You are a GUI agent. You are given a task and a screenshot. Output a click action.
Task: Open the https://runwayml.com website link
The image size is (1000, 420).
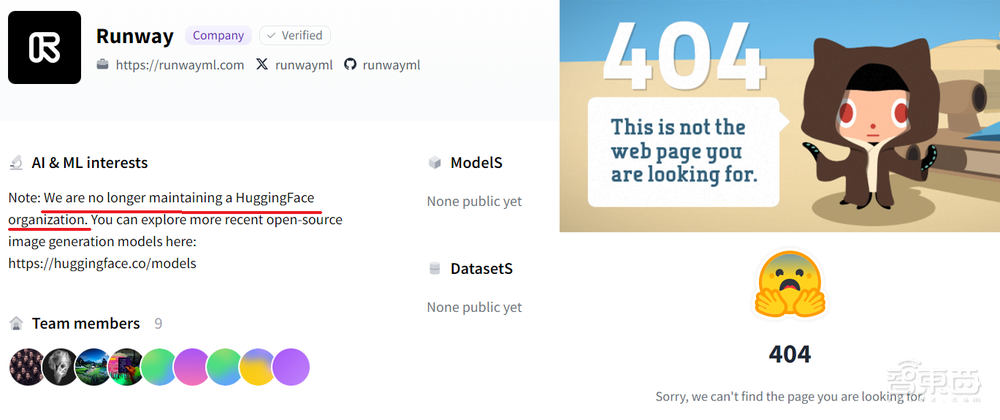[180, 64]
